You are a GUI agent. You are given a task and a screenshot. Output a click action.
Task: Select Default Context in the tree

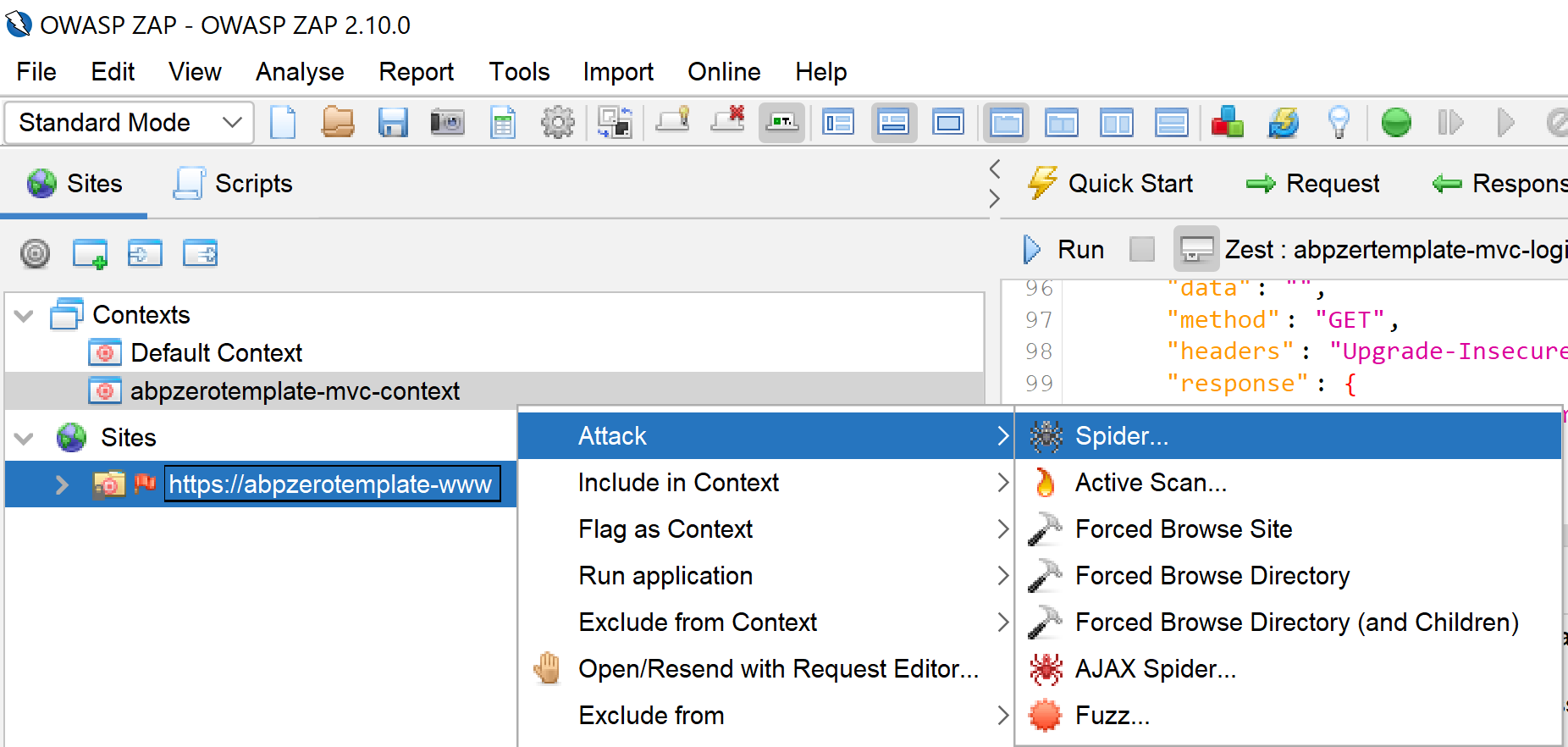point(216,353)
